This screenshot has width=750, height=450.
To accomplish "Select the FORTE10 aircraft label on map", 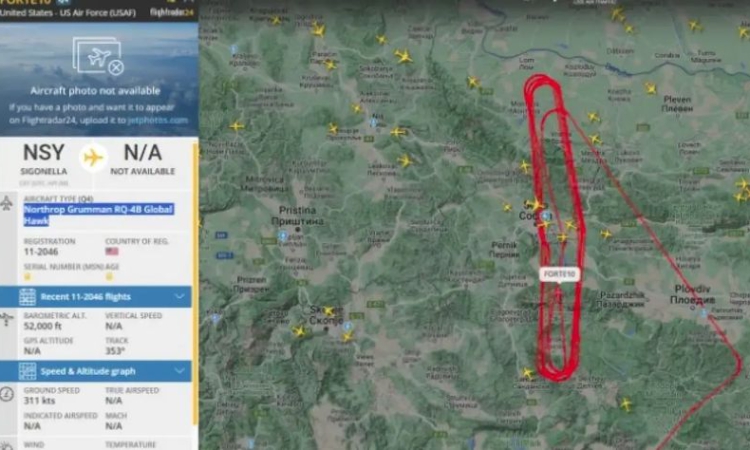I will click(x=559, y=274).
